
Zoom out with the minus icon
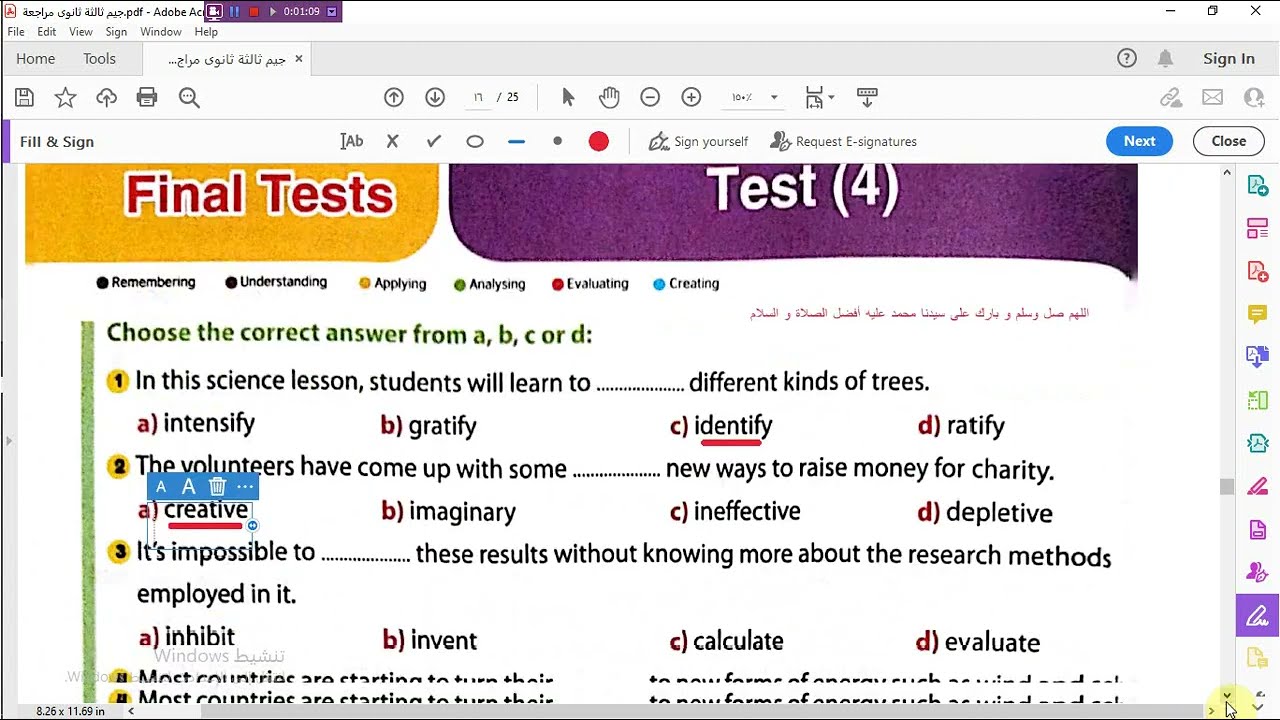pyautogui.click(x=650, y=97)
